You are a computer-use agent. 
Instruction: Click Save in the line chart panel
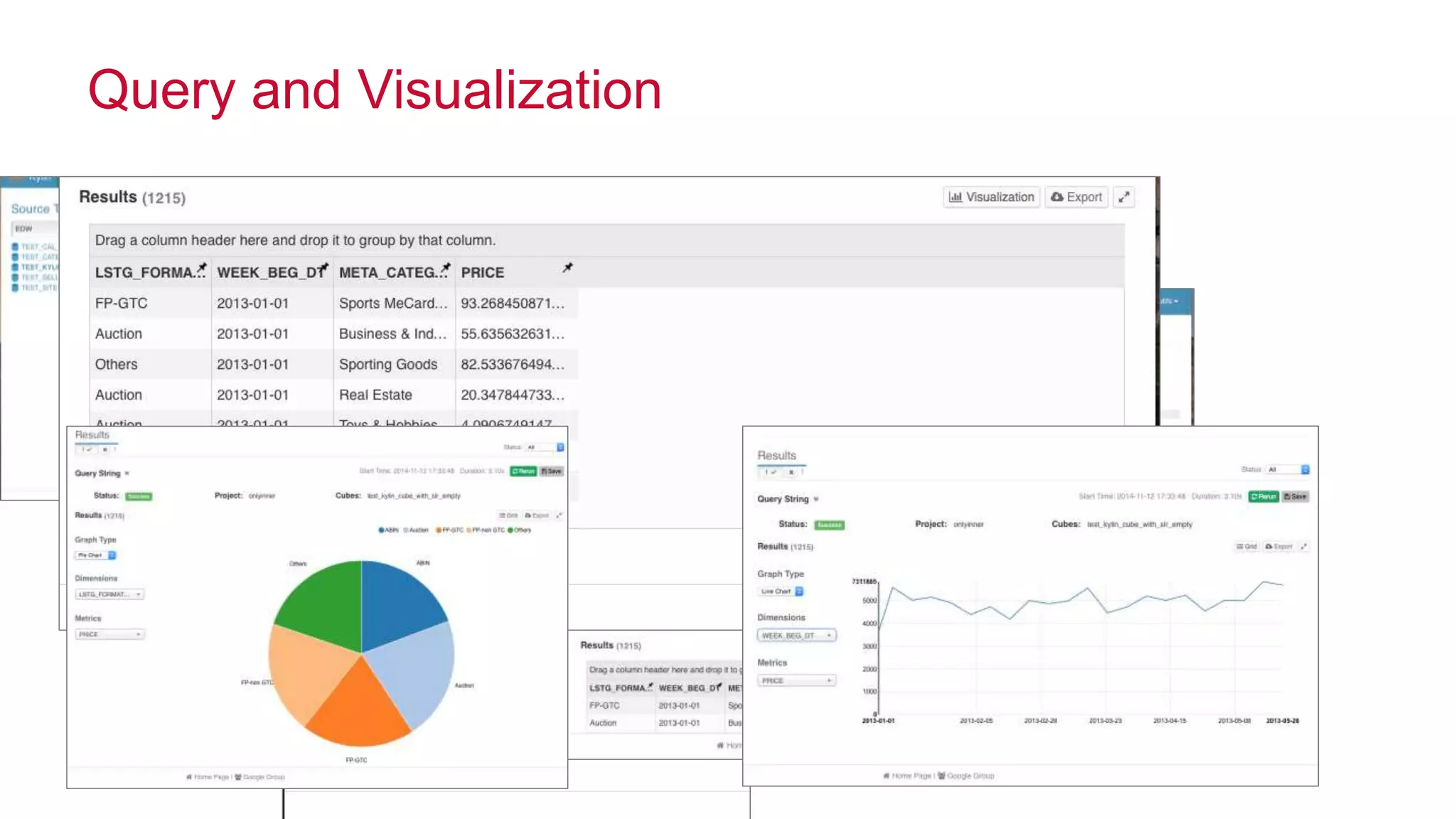1295,496
